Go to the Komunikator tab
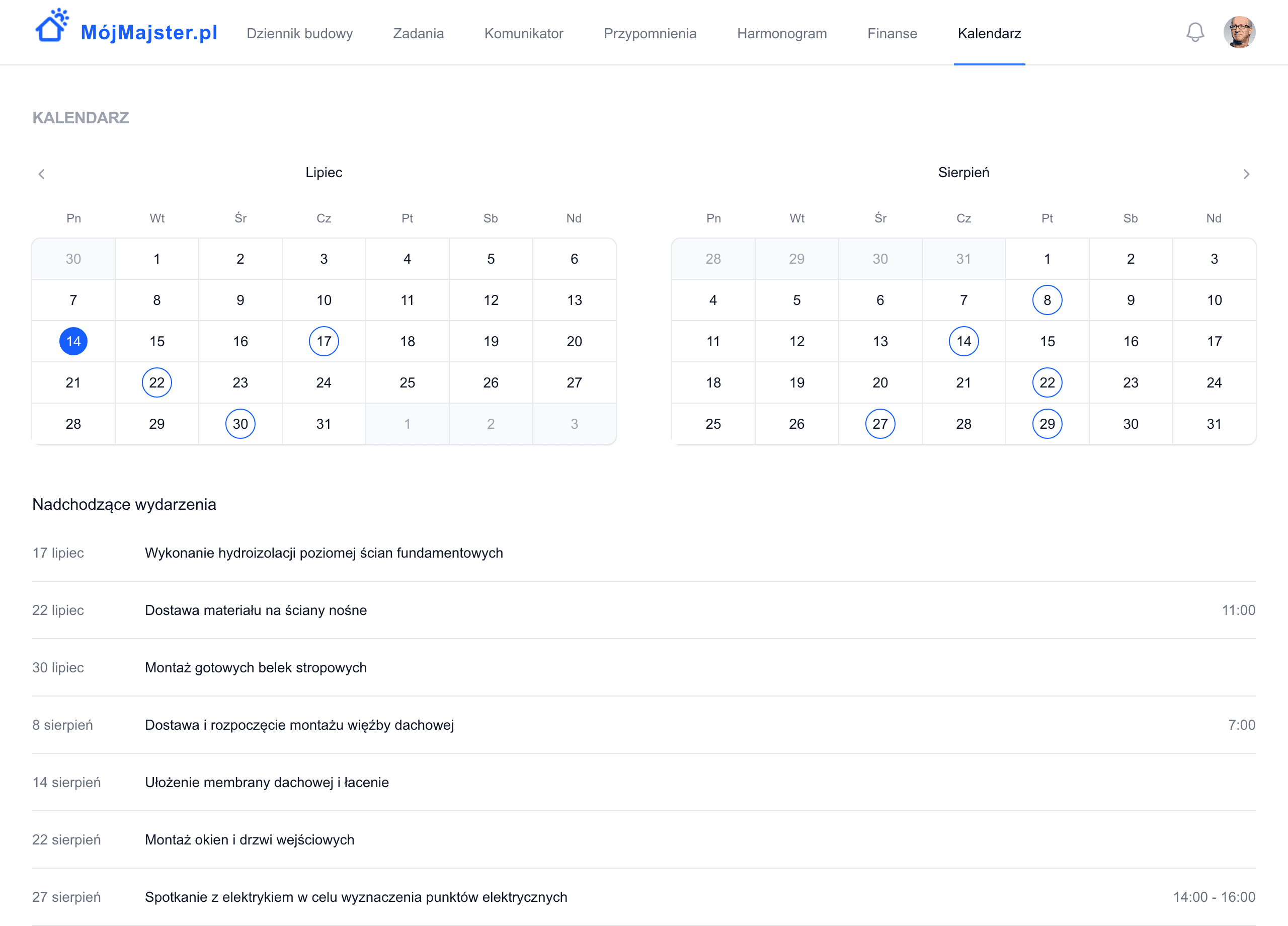The image size is (1288, 926). click(524, 34)
